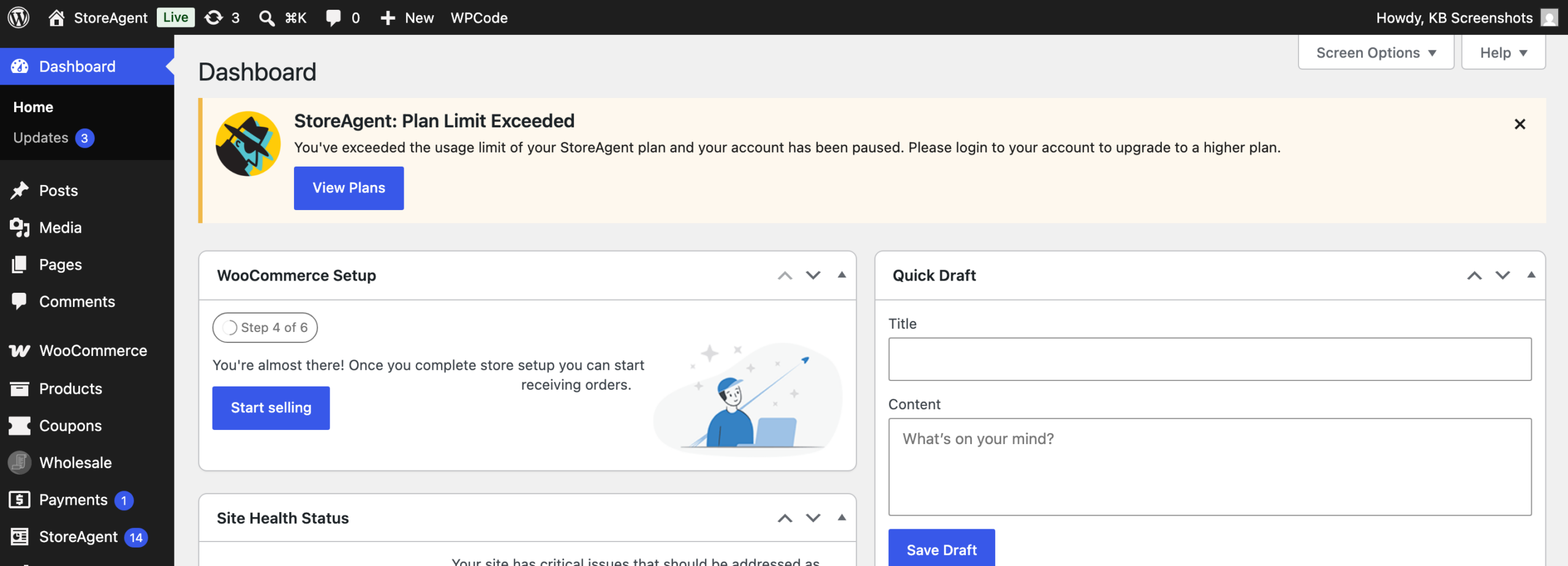1568x566 pixels.
Task: Click the Wholesale round icon
Action: tap(20, 462)
